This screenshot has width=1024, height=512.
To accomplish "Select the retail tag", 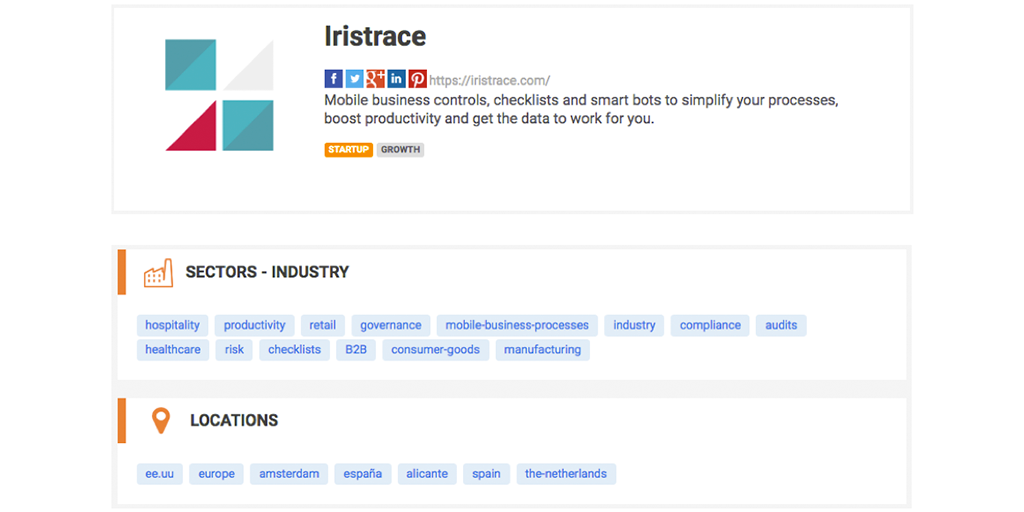I will click(x=323, y=325).
